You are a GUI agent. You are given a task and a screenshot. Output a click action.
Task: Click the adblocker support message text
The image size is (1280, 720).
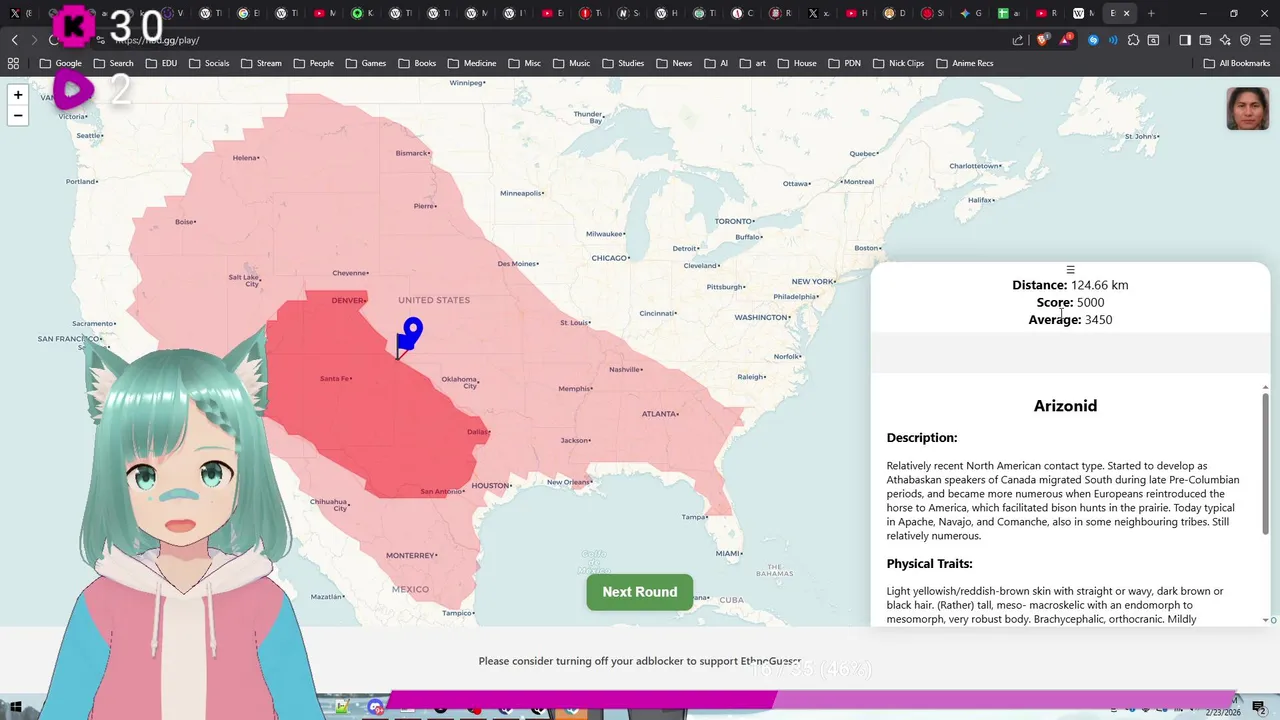click(x=640, y=661)
